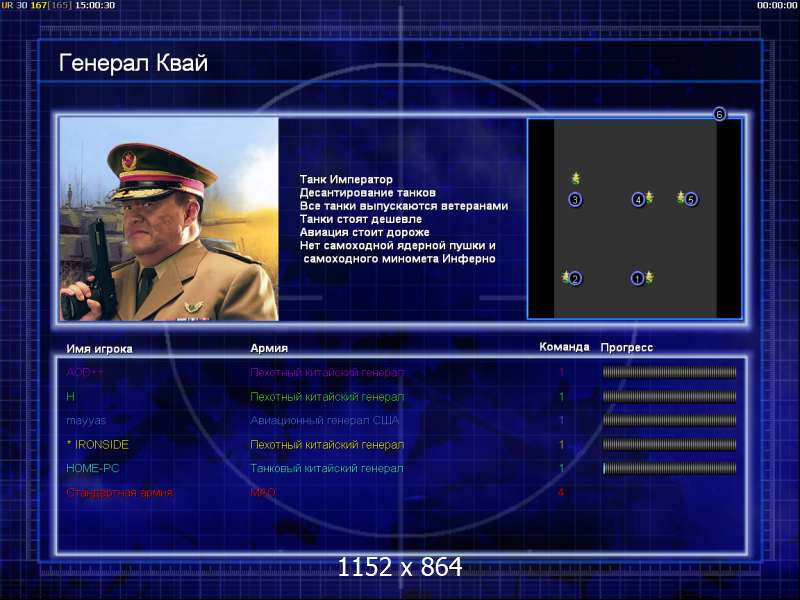The width and height of the screenshot is (800, 600).
Task: Select player name "H"
Action: [x=70, y=396]
